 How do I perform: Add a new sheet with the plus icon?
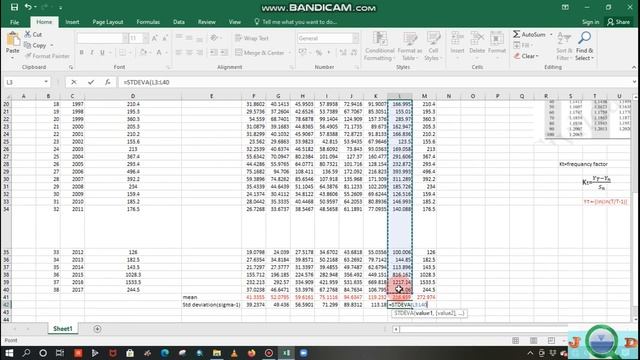[x=97, y=329]
